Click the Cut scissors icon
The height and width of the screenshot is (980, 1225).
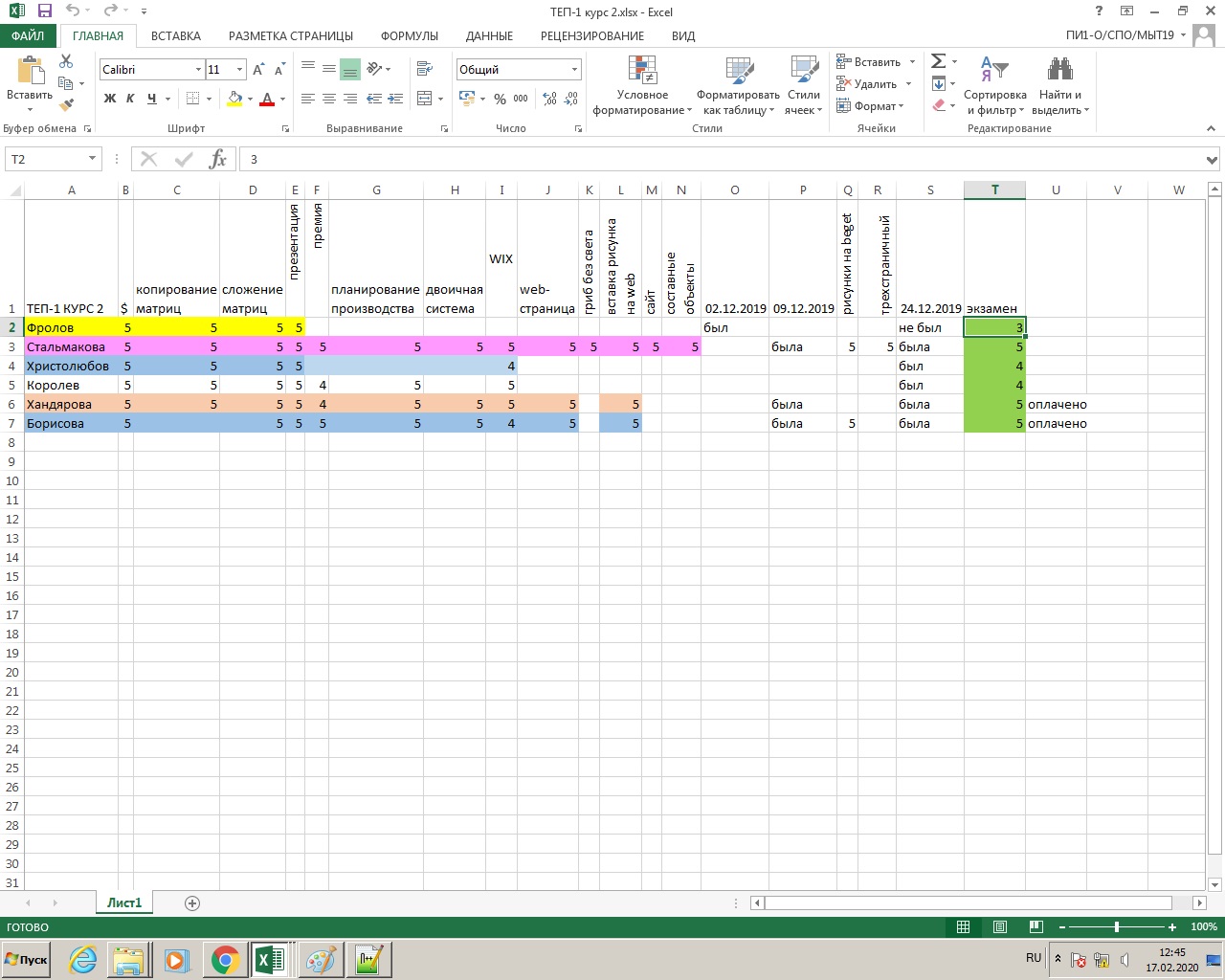point(66,61)
